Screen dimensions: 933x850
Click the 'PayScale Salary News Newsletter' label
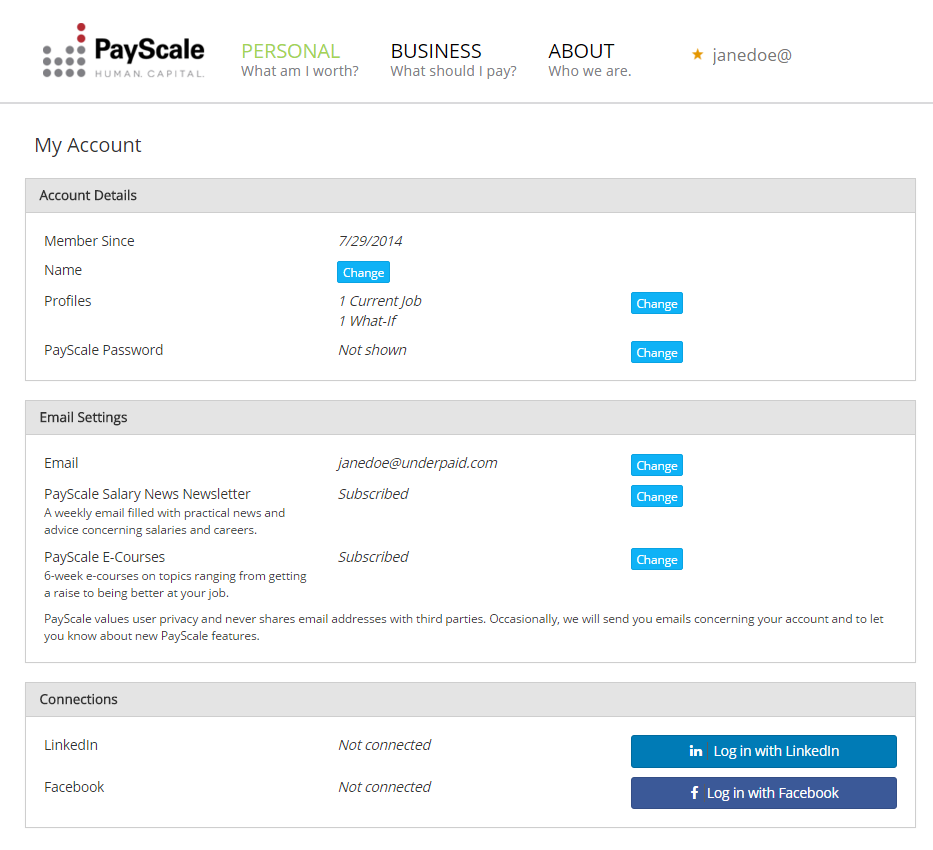pyautogui.click(x=147, y=494)
